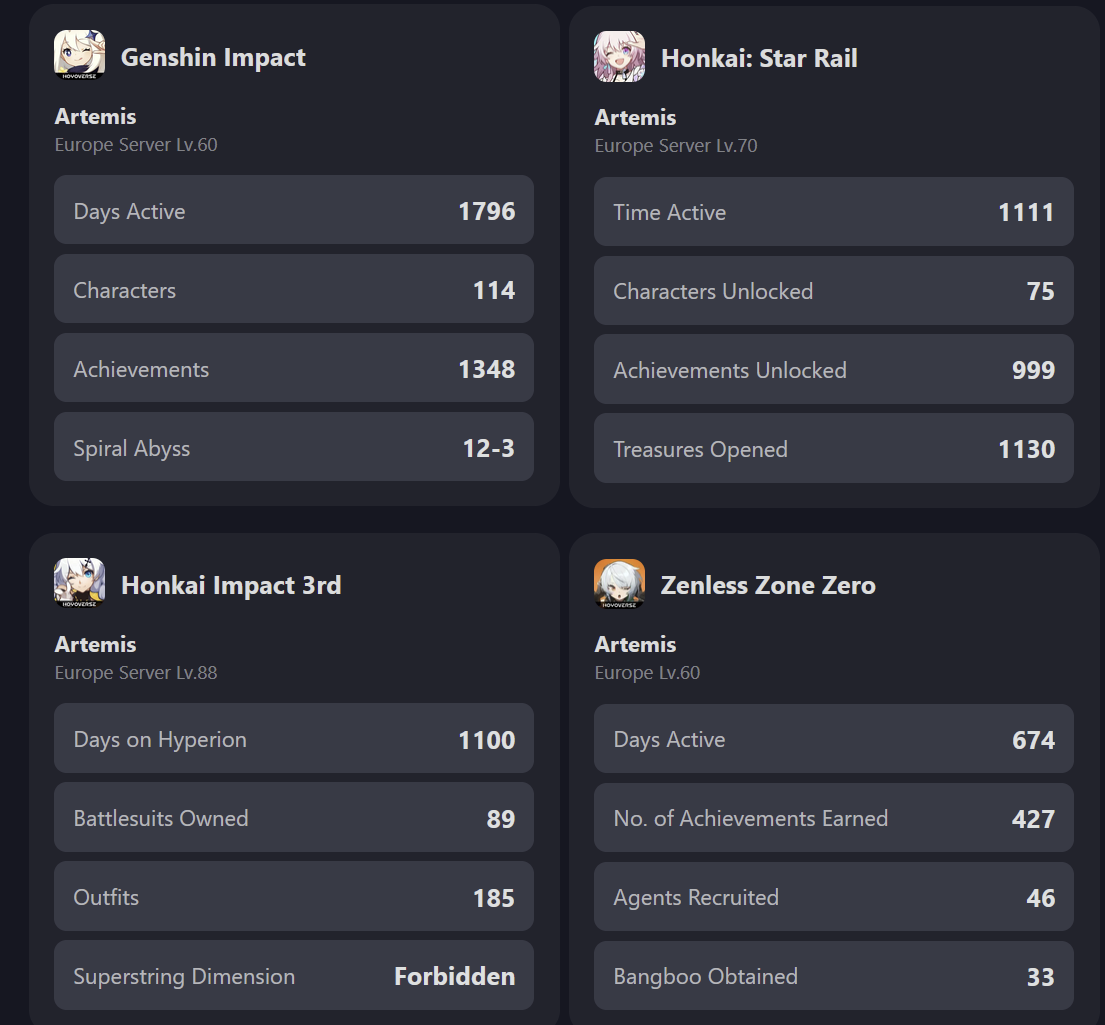Click the Battlesuits Owned 89 row
The height and width of the screenshot is (1025, 1105).
click(x=294, y=817)
